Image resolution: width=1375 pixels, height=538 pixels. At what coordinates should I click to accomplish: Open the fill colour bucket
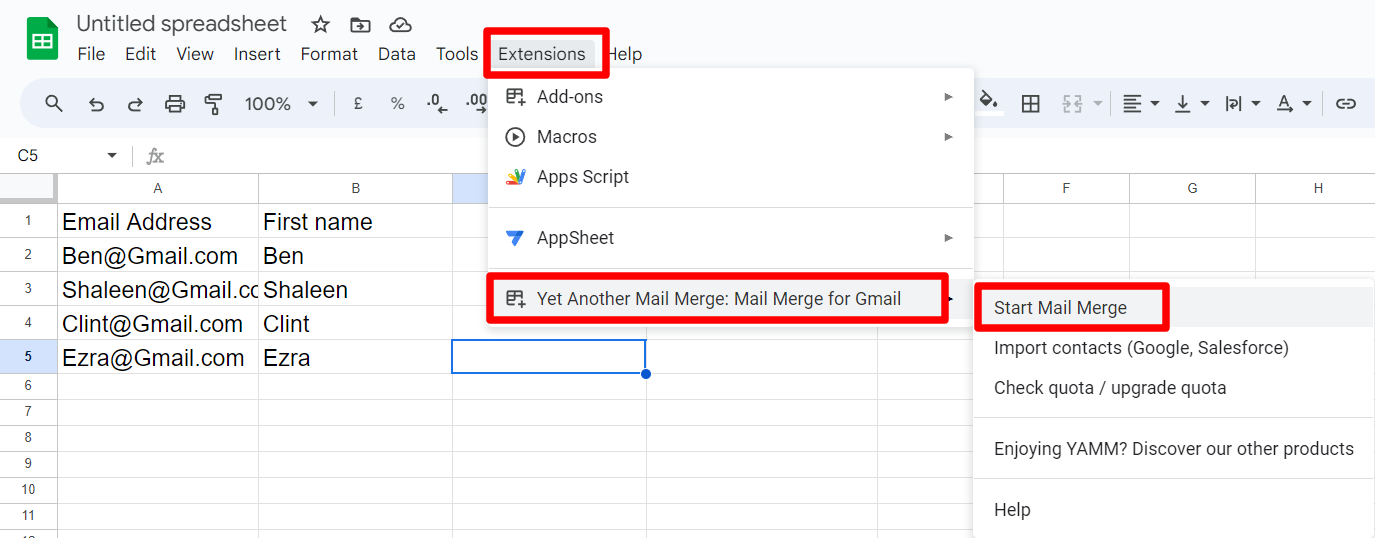[988, 101]
